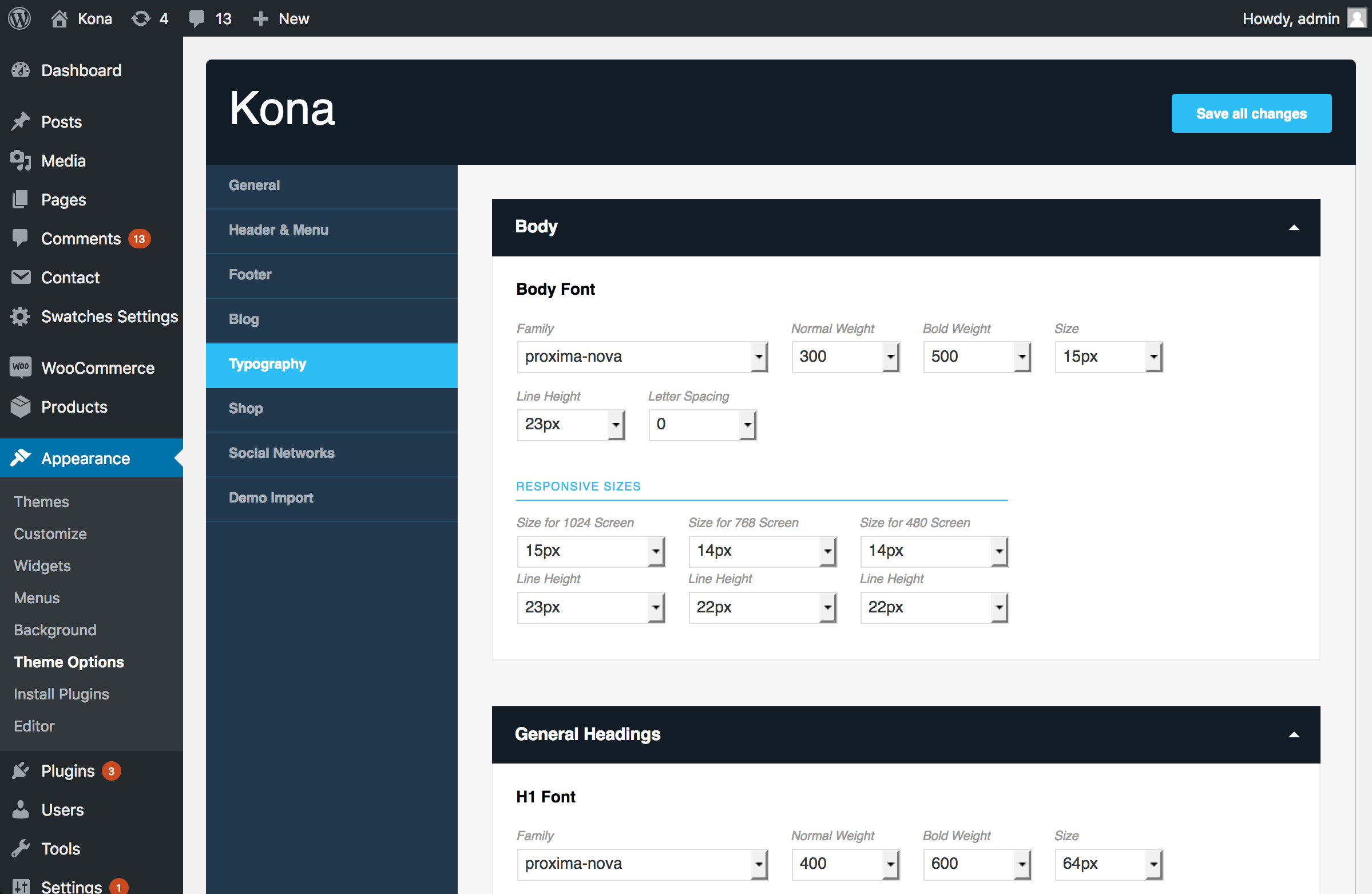Open Body Font Family dropdown
Screen dimensions: 1372x894
click(x=642, y=357)
